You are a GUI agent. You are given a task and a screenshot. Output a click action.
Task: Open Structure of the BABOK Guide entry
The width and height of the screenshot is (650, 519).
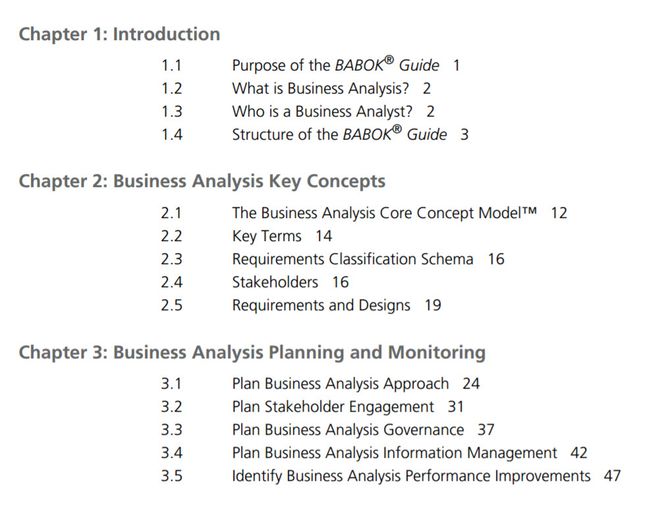(339, 134)
